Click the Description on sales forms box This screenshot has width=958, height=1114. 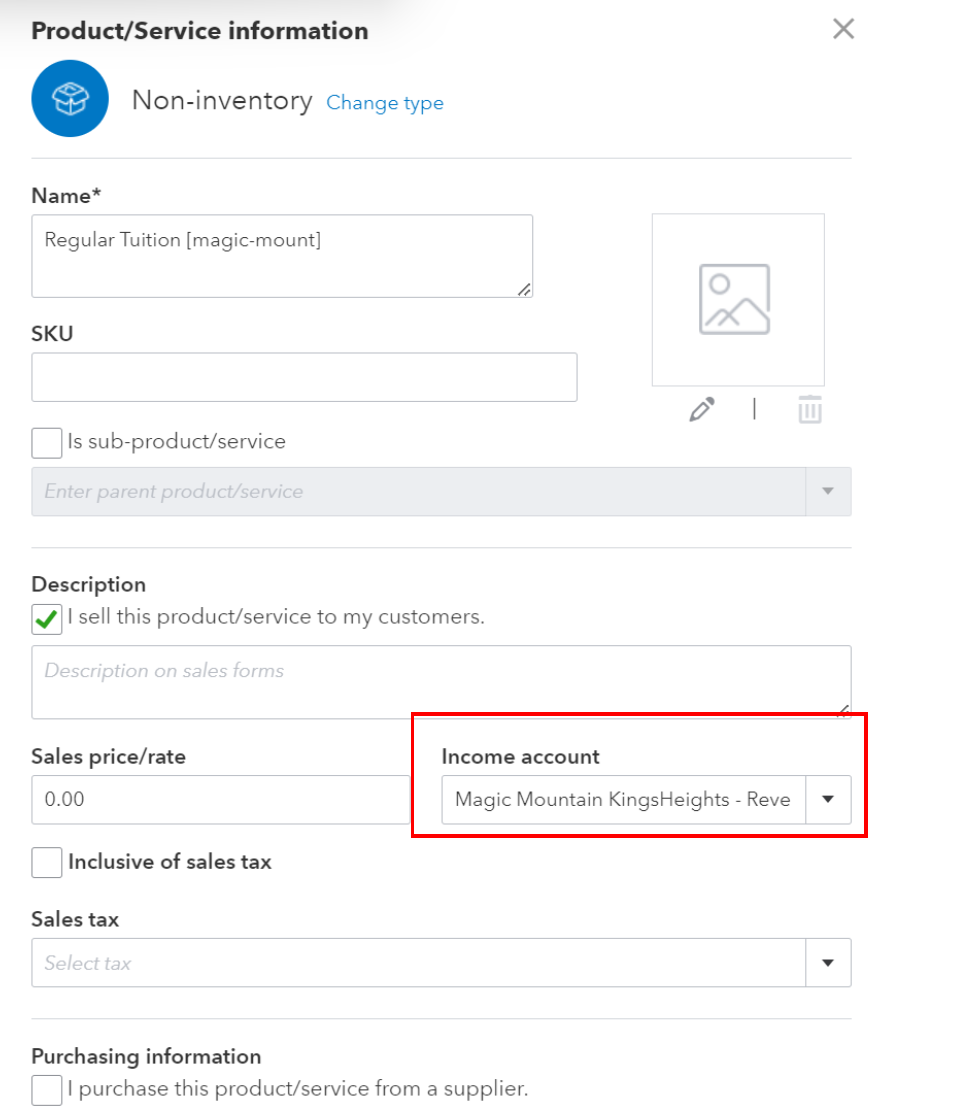pyautogui.click(x=441, y=682)
